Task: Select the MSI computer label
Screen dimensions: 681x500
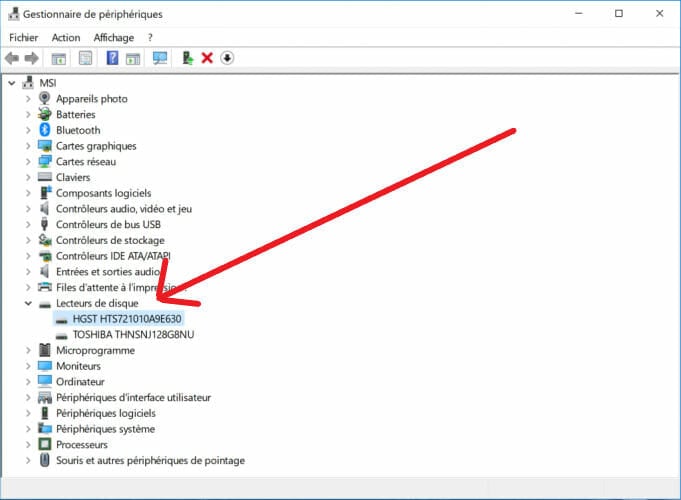Action: [x=48, y=83]
